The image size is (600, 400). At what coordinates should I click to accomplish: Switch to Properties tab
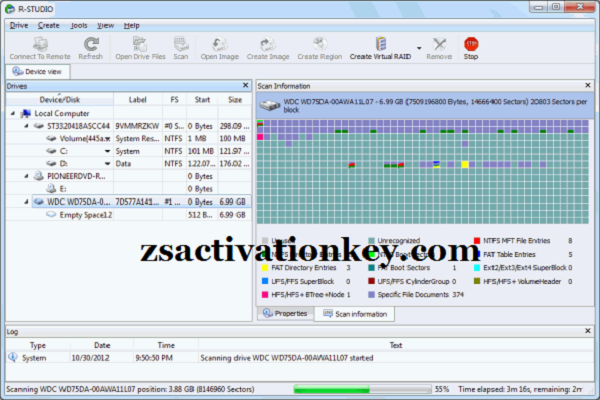285,313
